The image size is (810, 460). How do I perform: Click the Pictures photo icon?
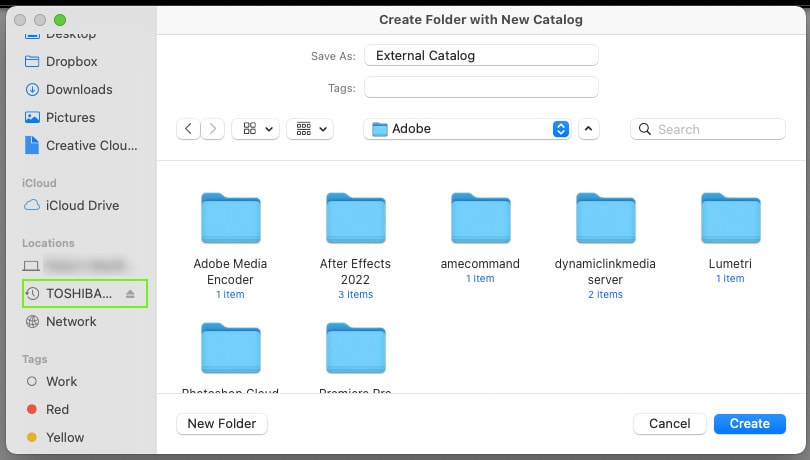(x=32, y=117)
